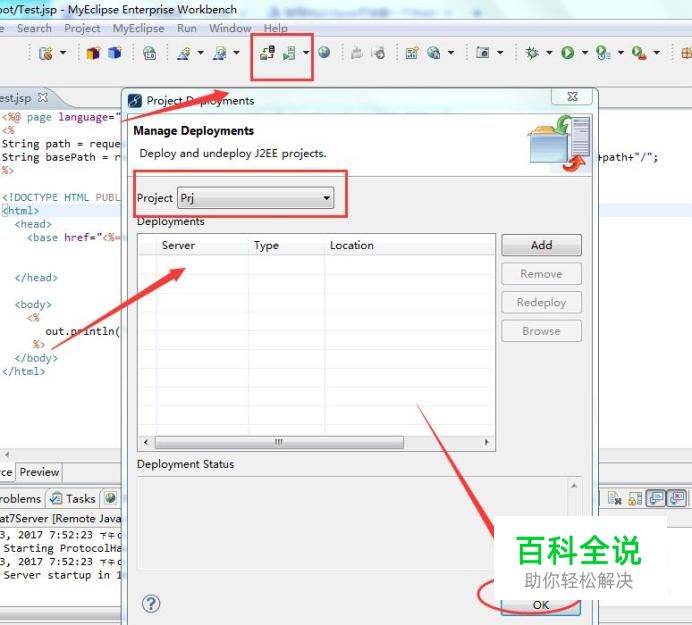Launch the green Run play icon
This screenshot has width=692, height=625.
click(x=568, y=53)
